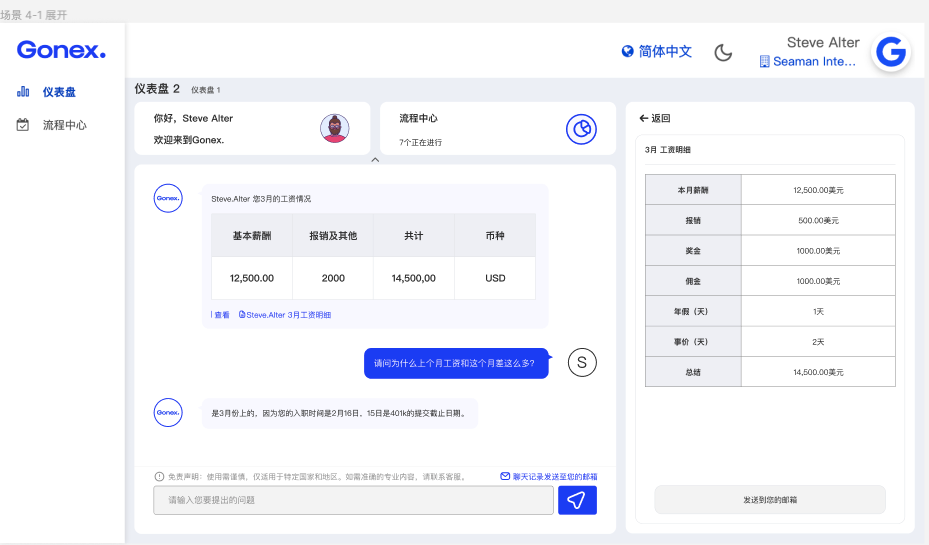Toggle dark mode with the moon icon
This screenshot has width=929, height=545.
723,53
